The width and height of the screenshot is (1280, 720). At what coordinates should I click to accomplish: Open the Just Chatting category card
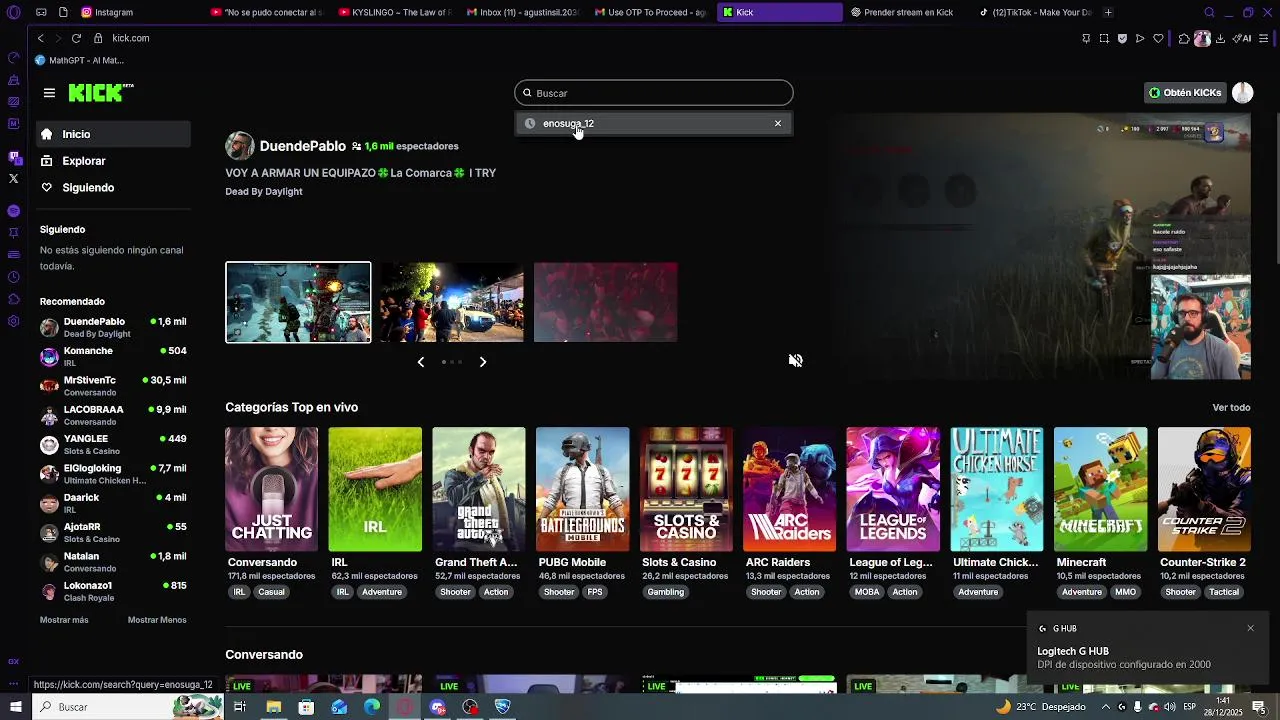271,490
